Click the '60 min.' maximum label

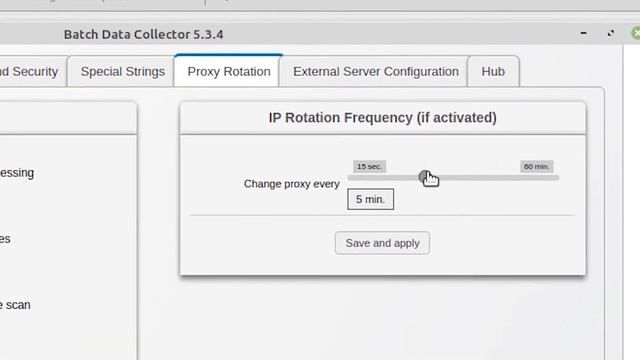pyautogui.click(x=537, y=167)
